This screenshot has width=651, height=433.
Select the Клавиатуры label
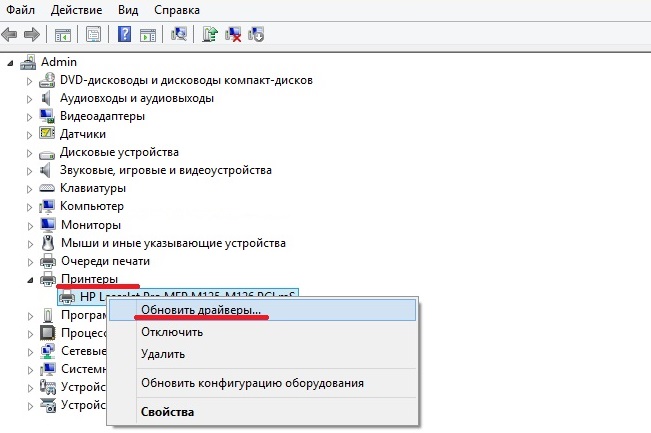pos(93,188)
